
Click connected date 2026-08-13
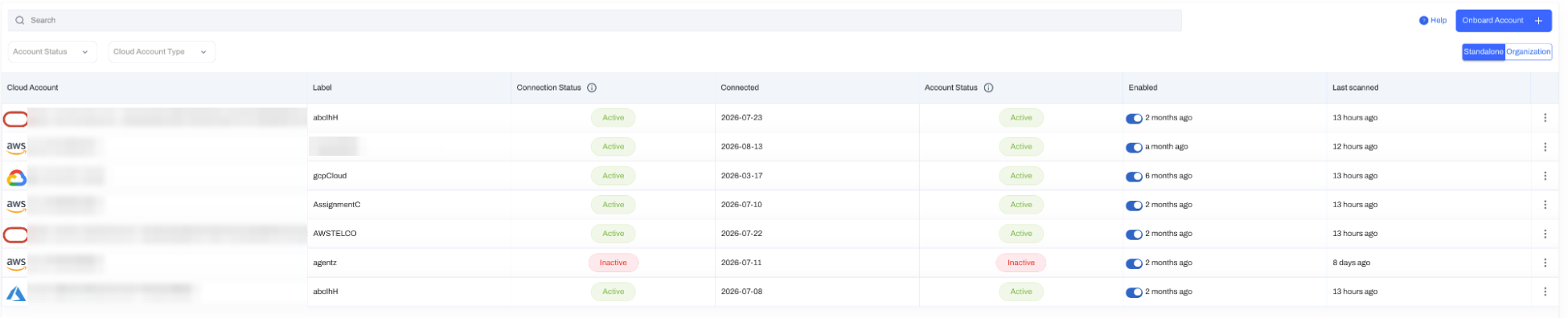pyautogui.click(x=741, y=147)
